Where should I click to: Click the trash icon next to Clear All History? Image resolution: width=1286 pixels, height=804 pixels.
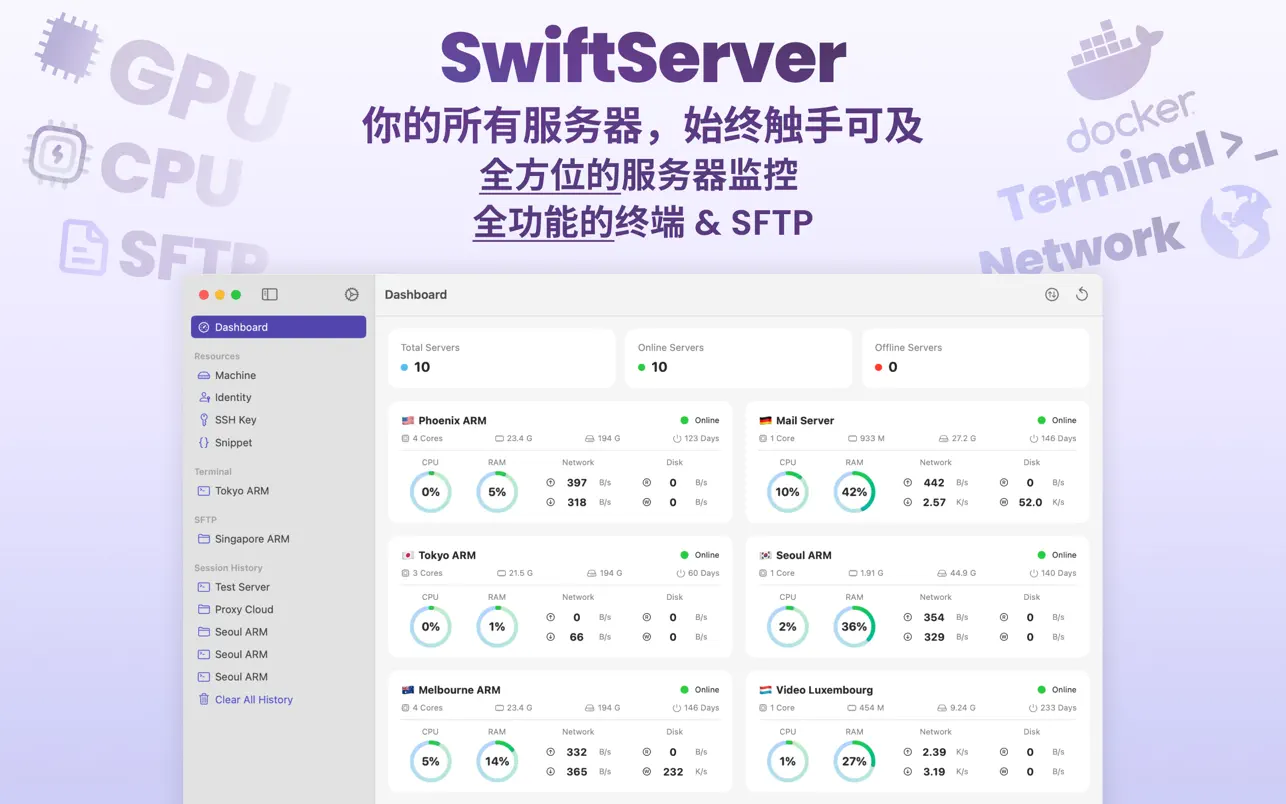click(204, 699)
